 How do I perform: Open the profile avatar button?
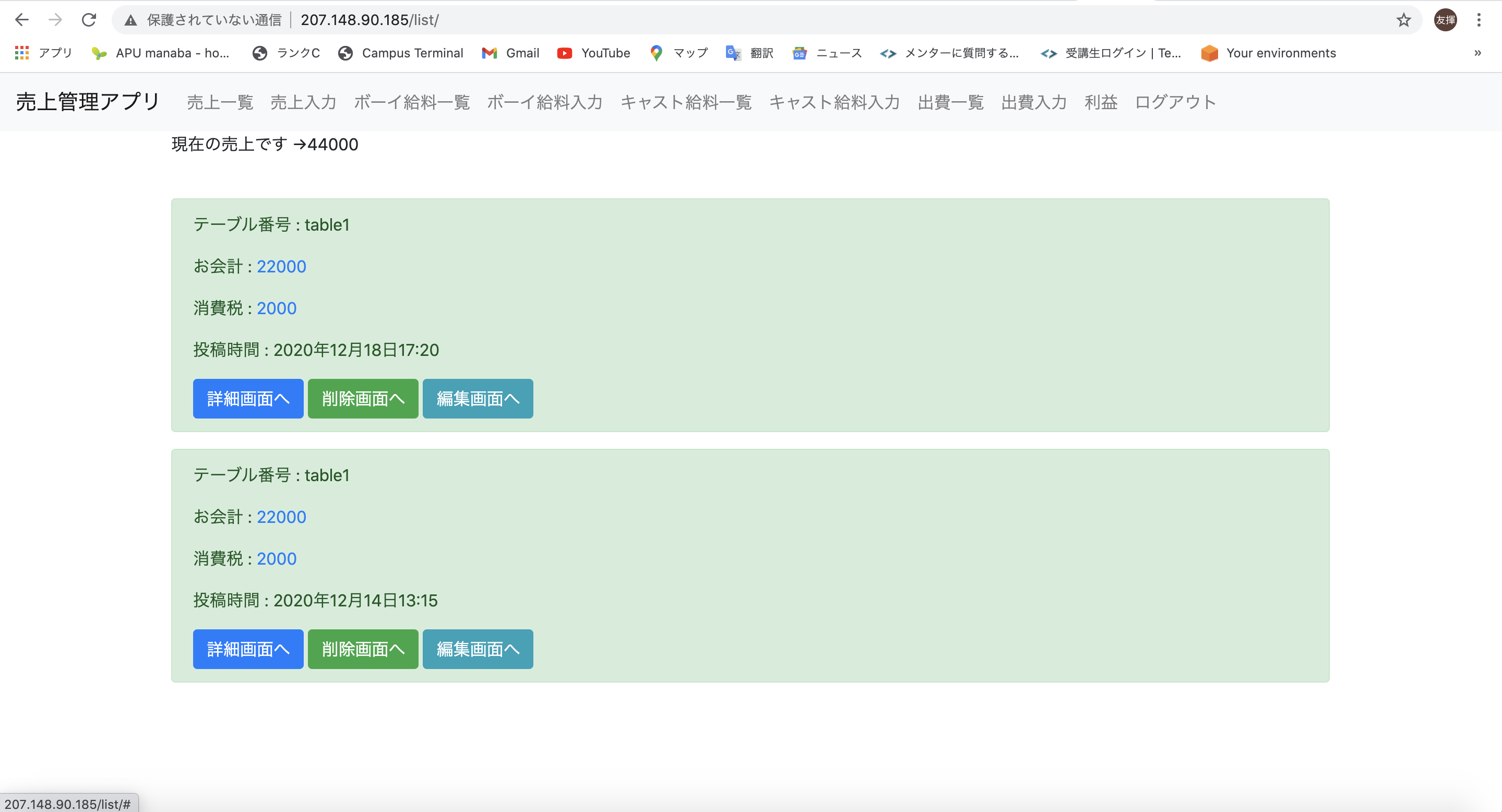click(1446, 20)
